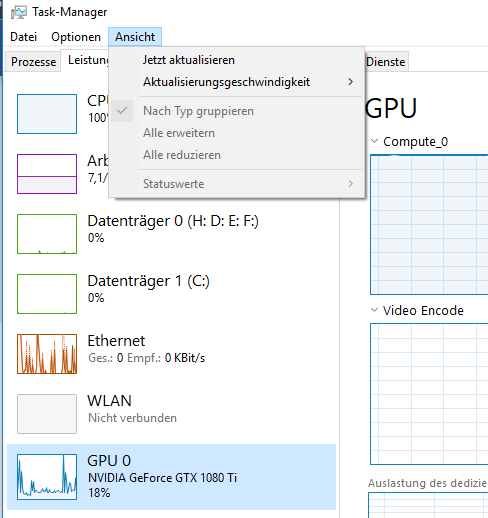Expand the Aktualisierungsgeschwindigkeit submenu arrow
Viewport: 488px width, 518px height.
[350, 82]
